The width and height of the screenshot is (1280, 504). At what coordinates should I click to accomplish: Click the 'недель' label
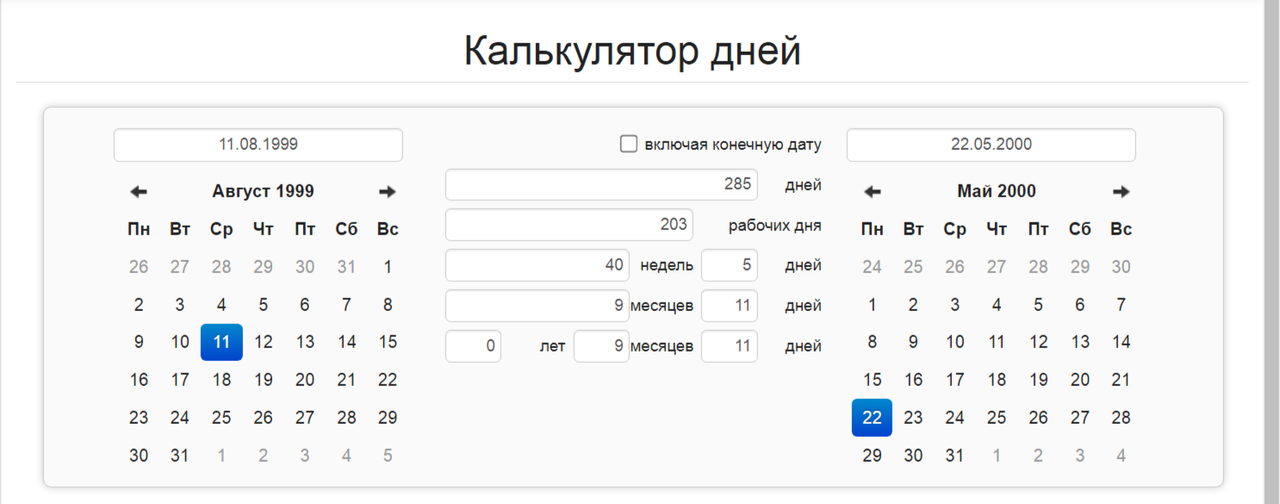point(666,265)
